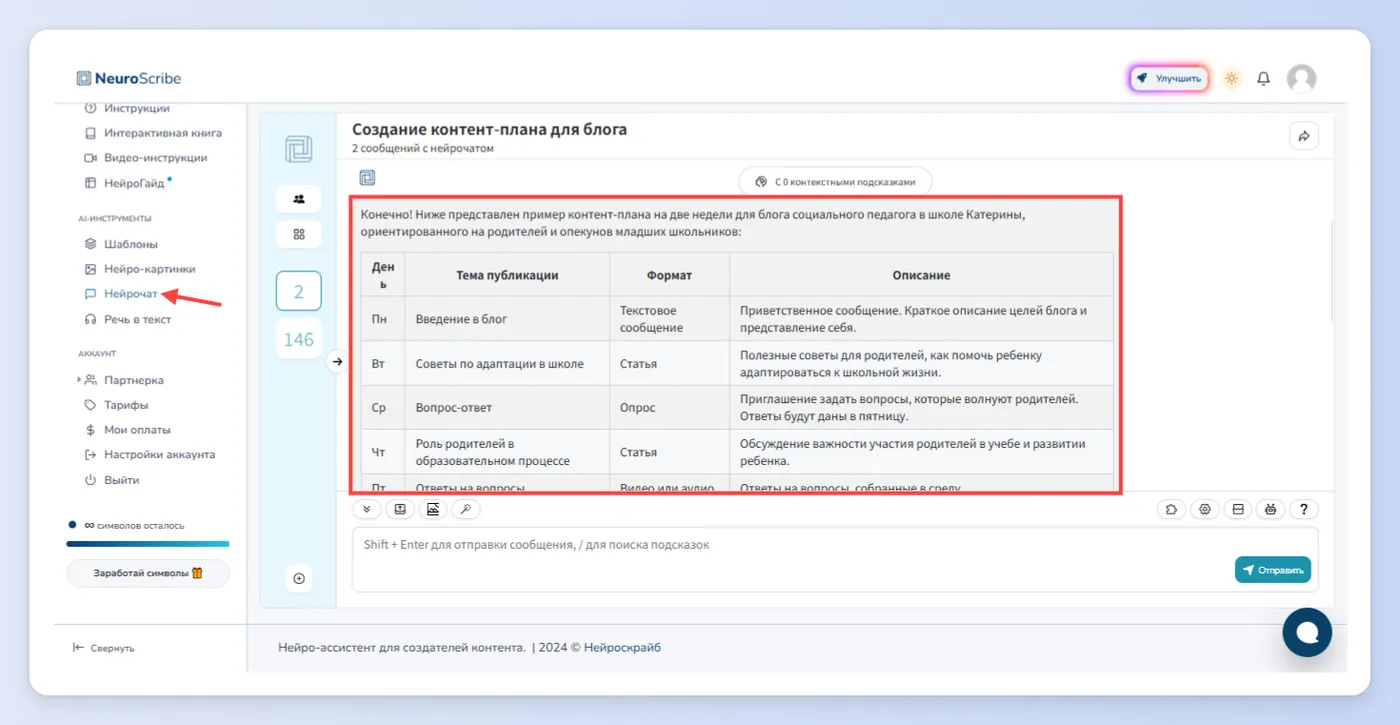Screen dimensions: 1400x725
Task: Click the Отправить send button
Action: pos(1272,570)
